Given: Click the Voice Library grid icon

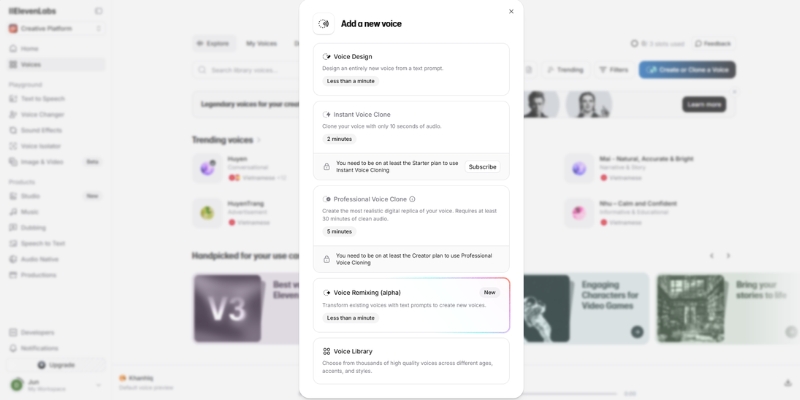Looking at the screenshot, I should point(327,351).
